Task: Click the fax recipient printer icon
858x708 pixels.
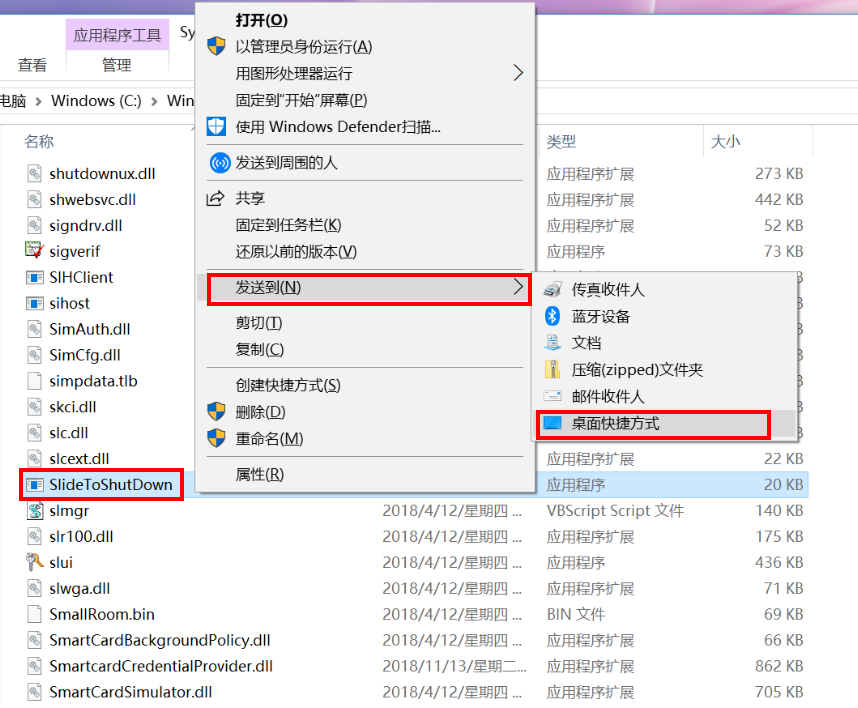Action: point(552,289)
